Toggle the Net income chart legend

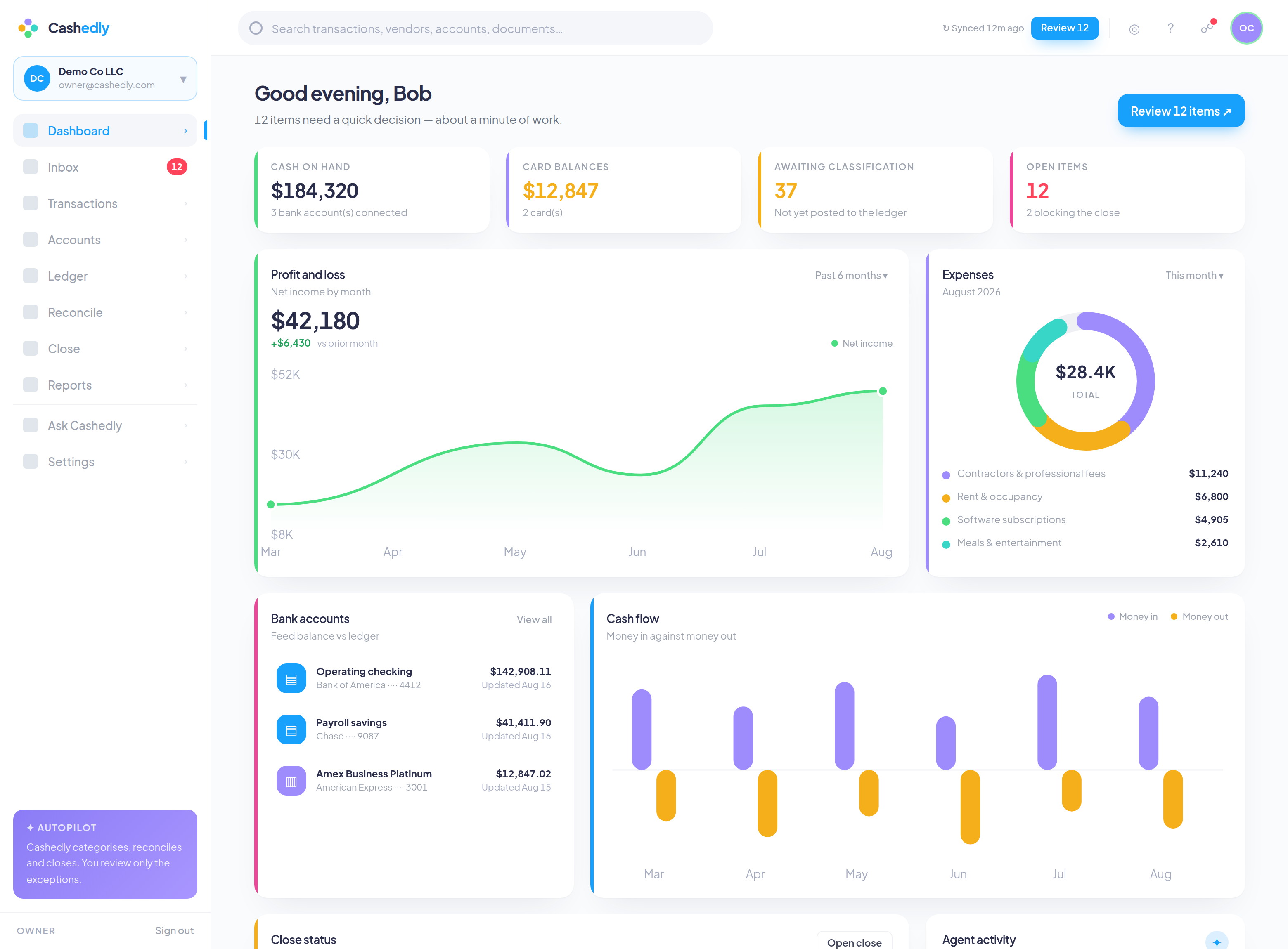[862, 343]
